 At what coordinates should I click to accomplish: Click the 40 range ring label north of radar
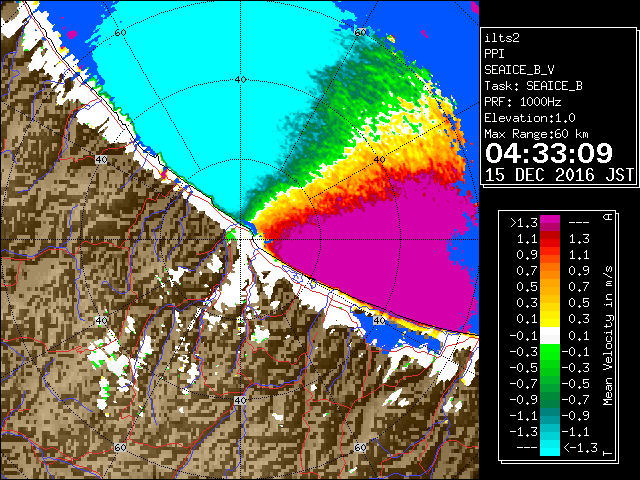click(x=240, y=80)
